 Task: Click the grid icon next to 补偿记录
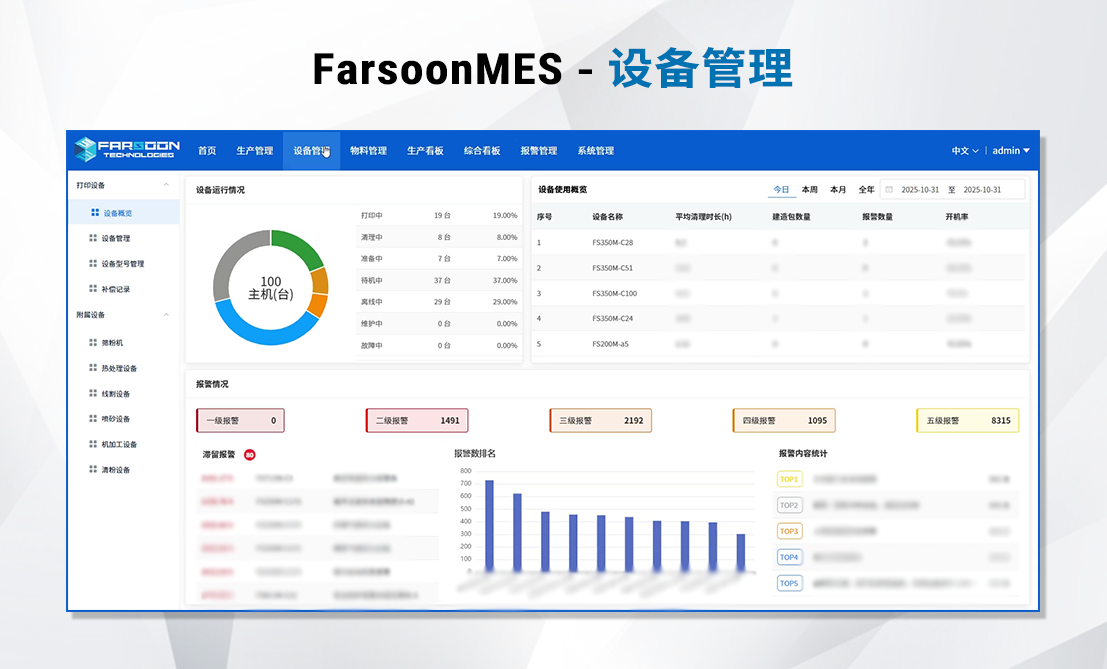(92, 289)
